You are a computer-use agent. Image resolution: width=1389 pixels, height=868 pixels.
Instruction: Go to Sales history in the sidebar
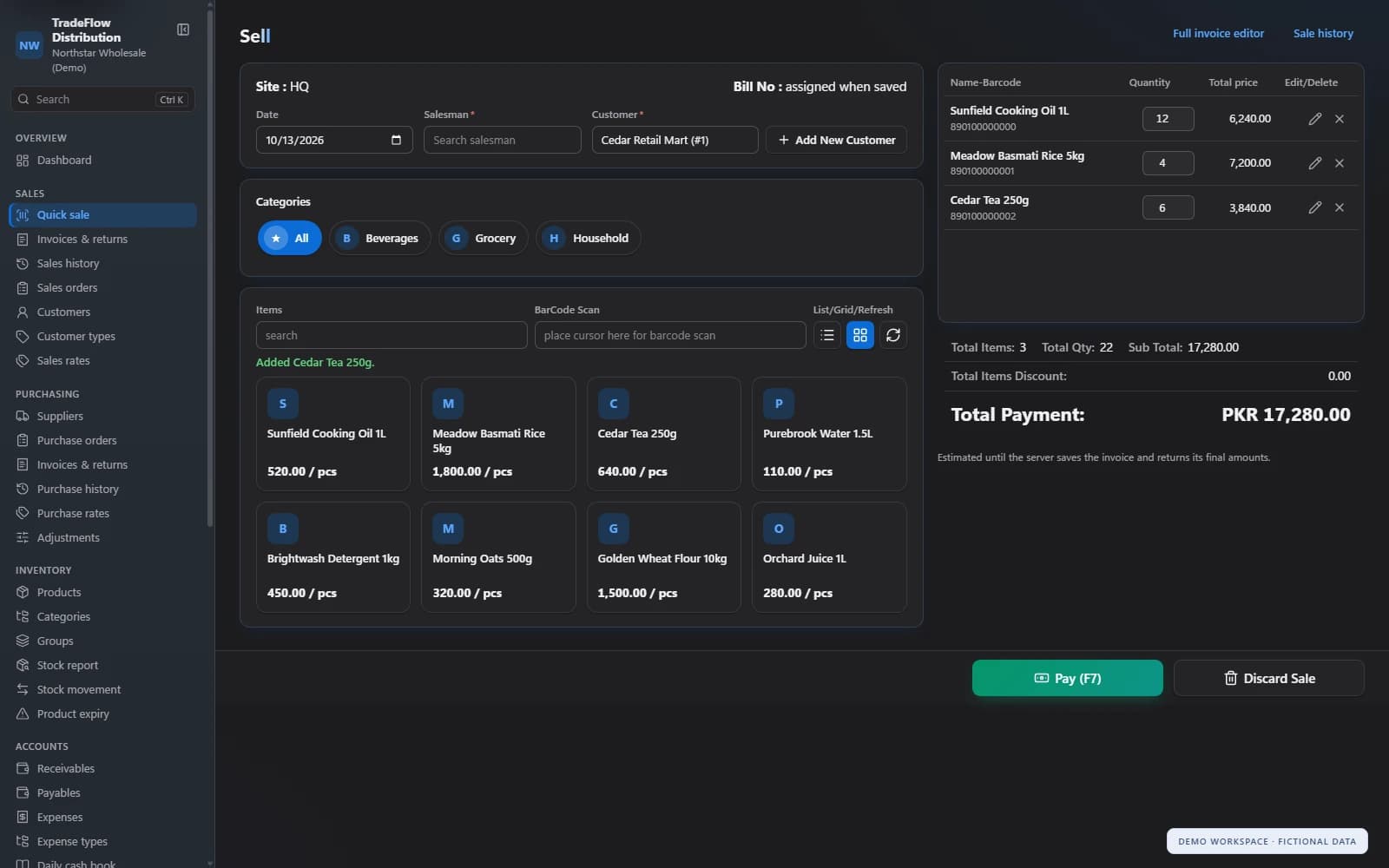(x=102, y=263)
